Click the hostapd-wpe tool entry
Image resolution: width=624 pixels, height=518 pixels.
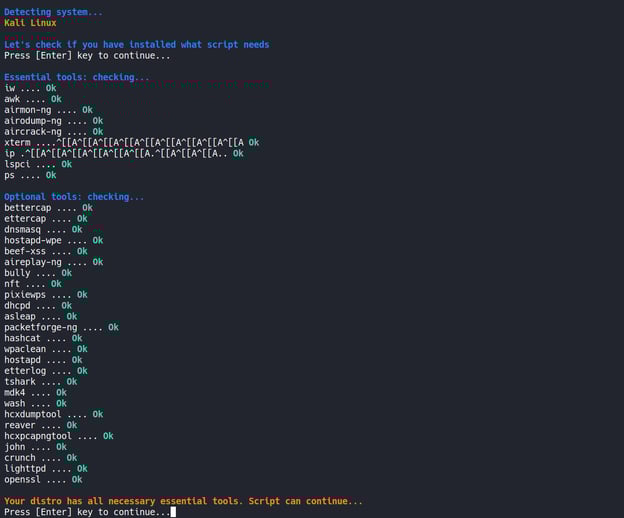[x=53, y=240]
